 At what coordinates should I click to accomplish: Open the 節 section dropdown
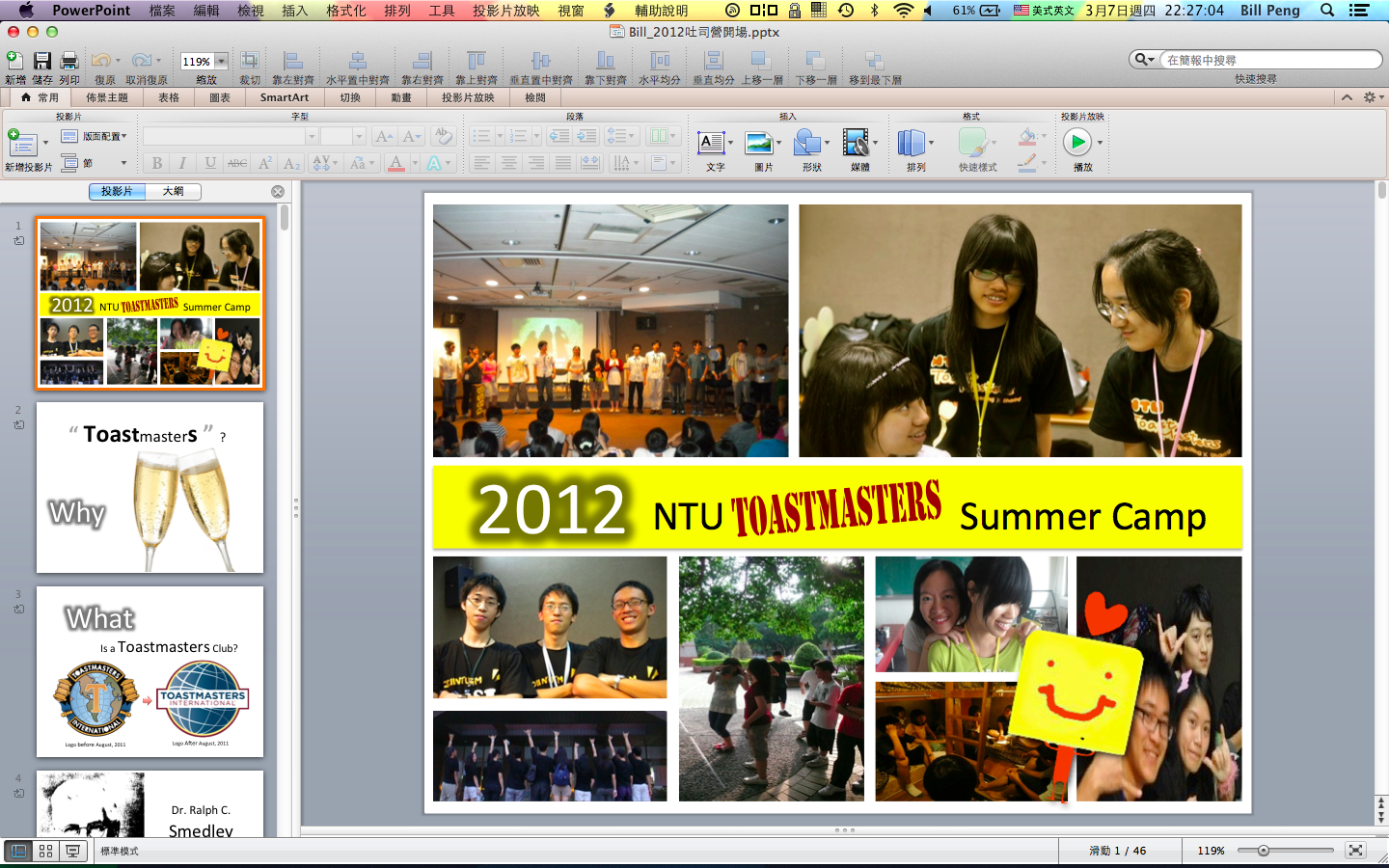[x=94, y=163]
